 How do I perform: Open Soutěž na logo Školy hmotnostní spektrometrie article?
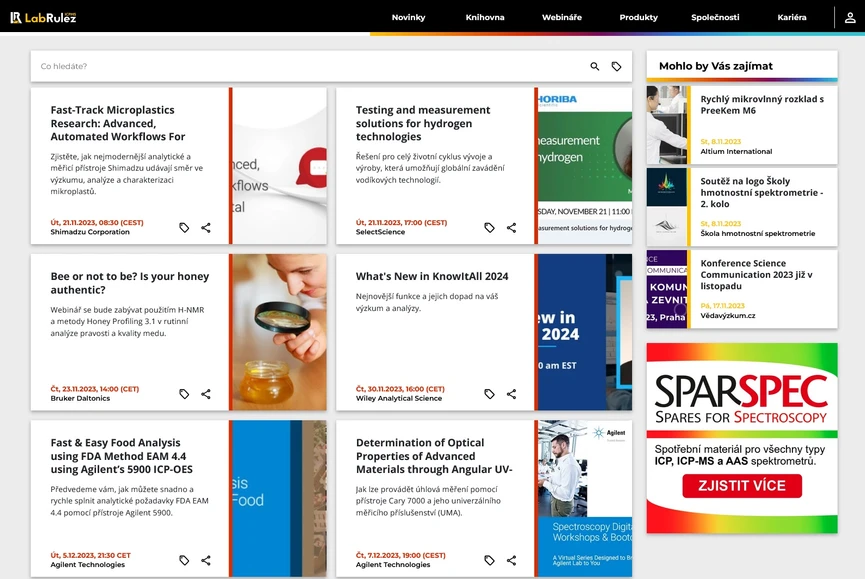point(762,192)
